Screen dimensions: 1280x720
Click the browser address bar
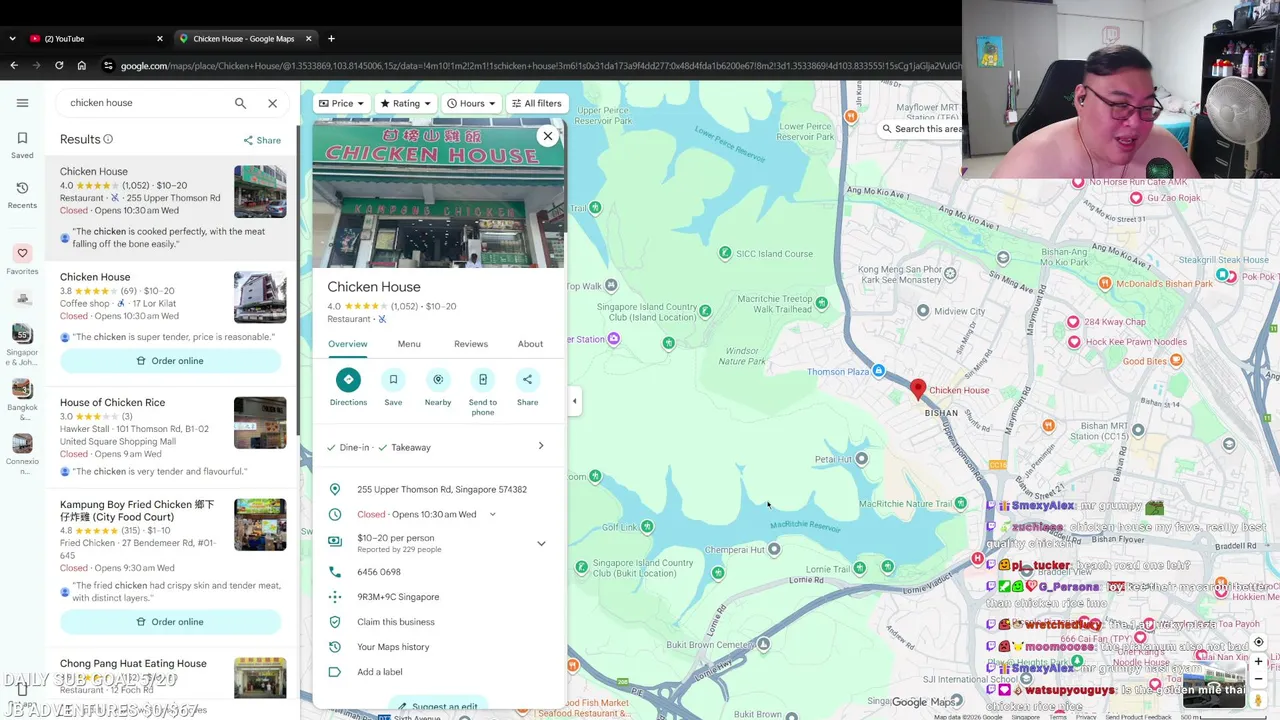point(540,66)
